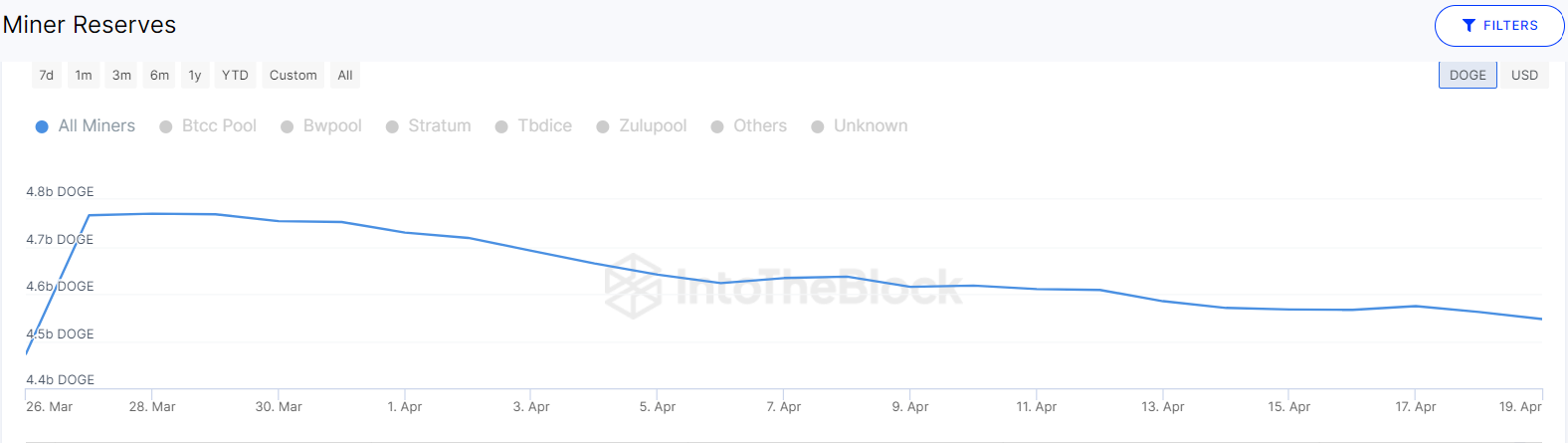Show All time range data

tap(345, 76)
